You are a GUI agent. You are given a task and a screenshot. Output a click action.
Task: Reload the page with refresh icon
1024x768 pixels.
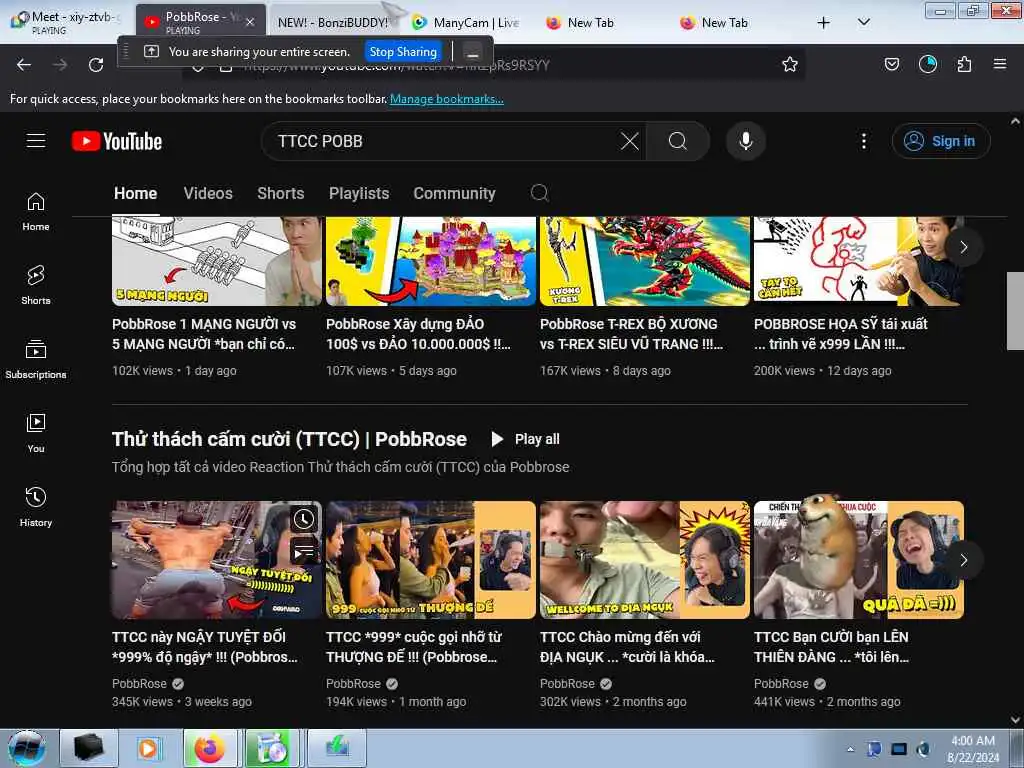pos(96,65)
